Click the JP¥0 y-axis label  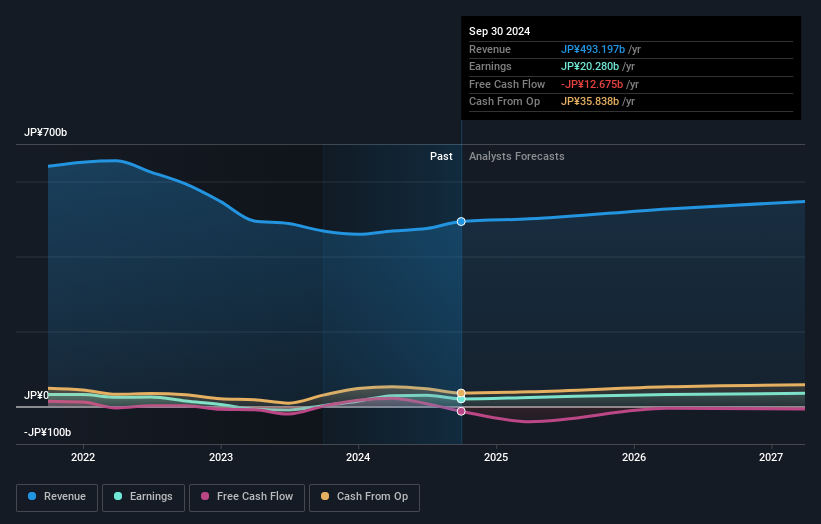36,395
